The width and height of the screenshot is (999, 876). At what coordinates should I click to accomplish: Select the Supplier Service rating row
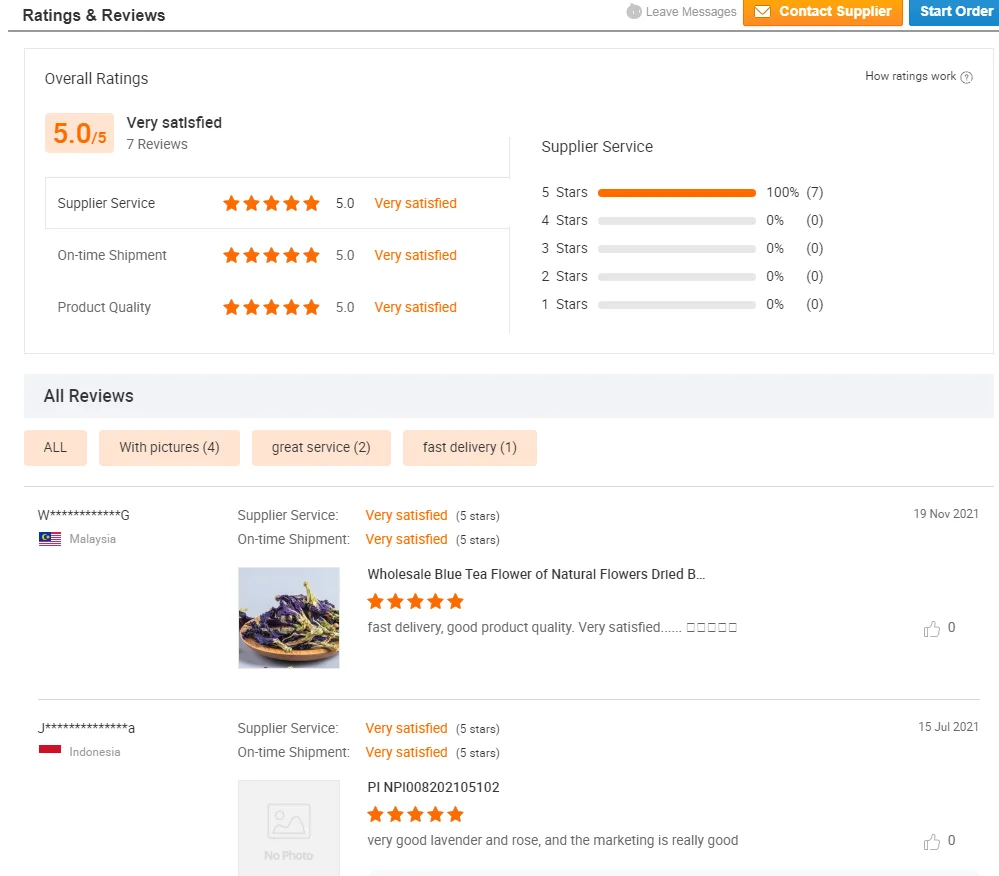(277, 203)
